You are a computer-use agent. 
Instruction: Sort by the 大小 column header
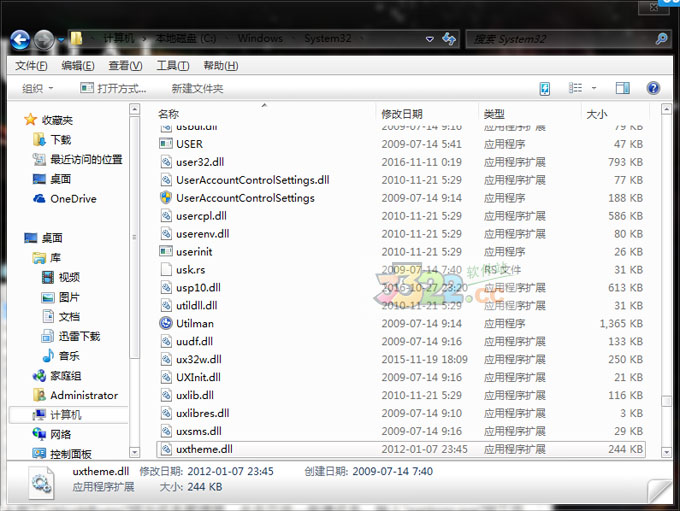tap(597, 114)
